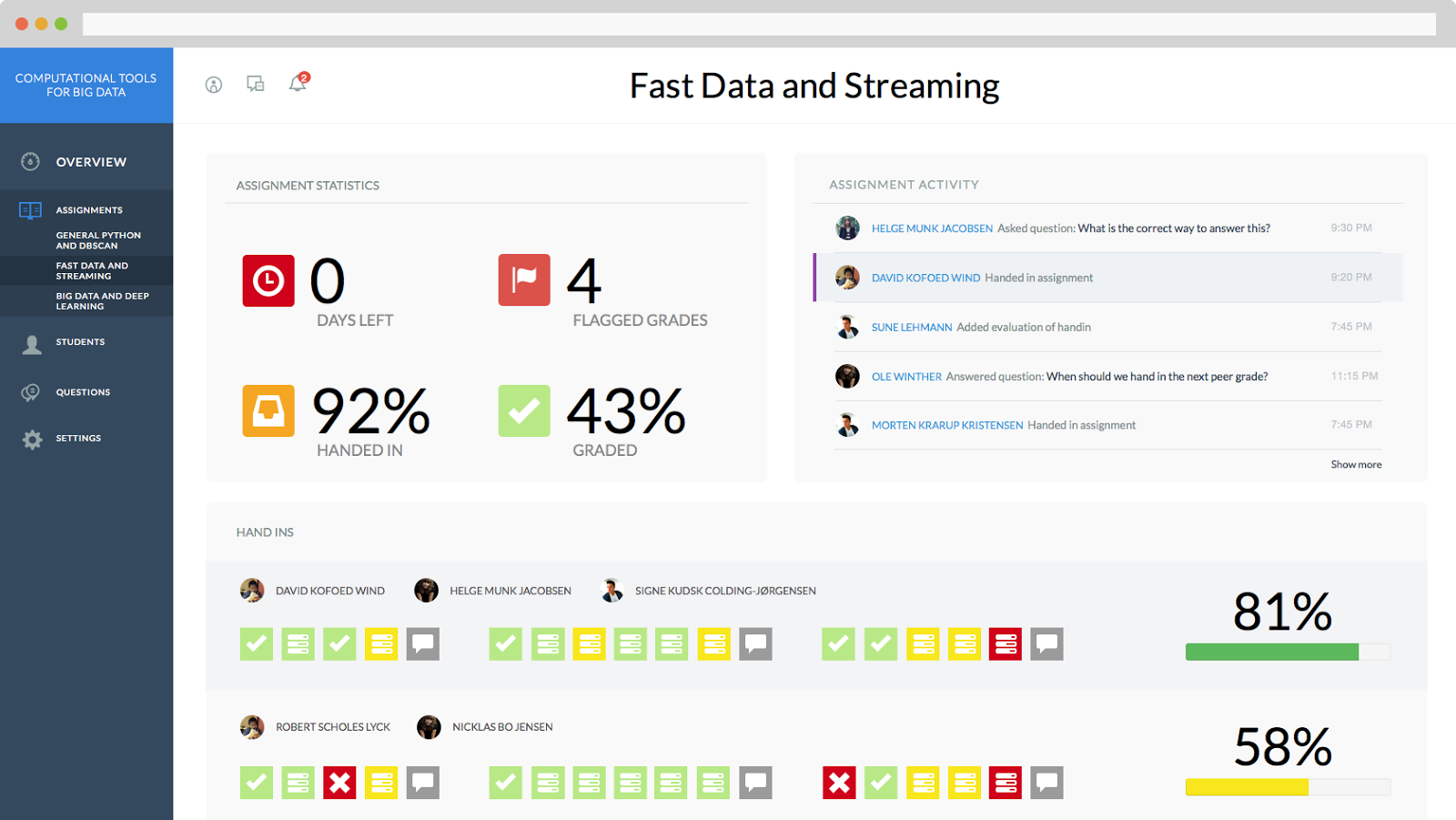Select Big Data and Deep Learning assignment
This screenshot has height=820, width=1456.
(x=102, y=301)
